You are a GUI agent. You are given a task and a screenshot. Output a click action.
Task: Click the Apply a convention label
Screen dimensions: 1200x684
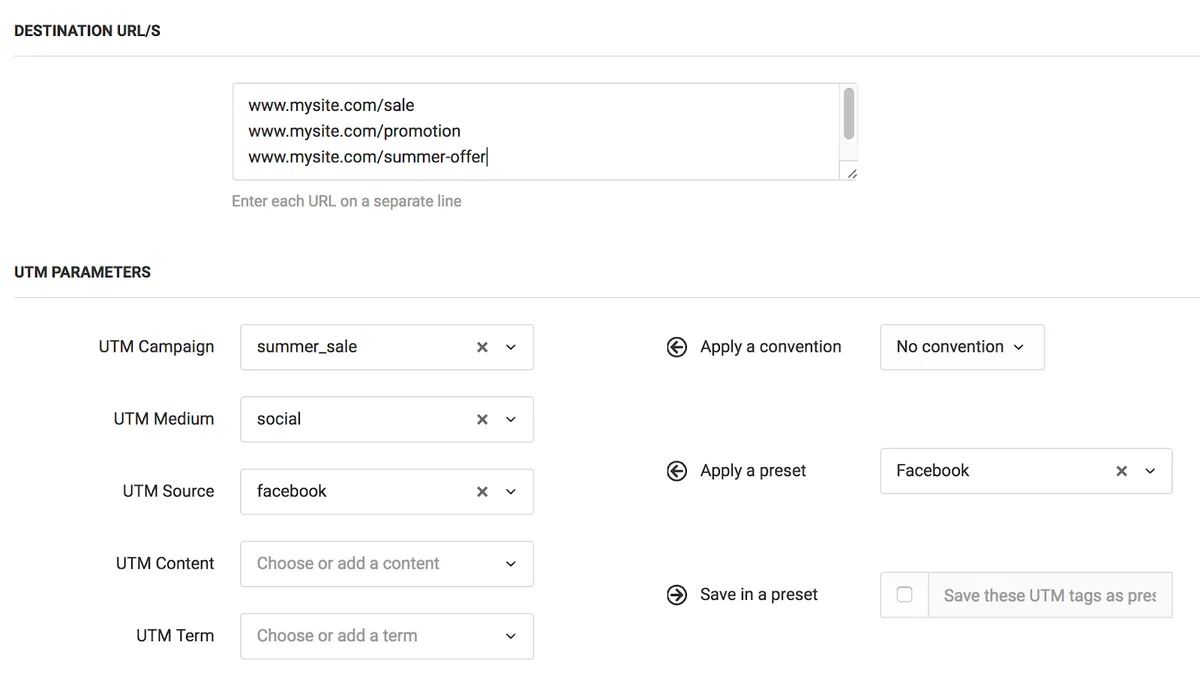click(770, 347)
